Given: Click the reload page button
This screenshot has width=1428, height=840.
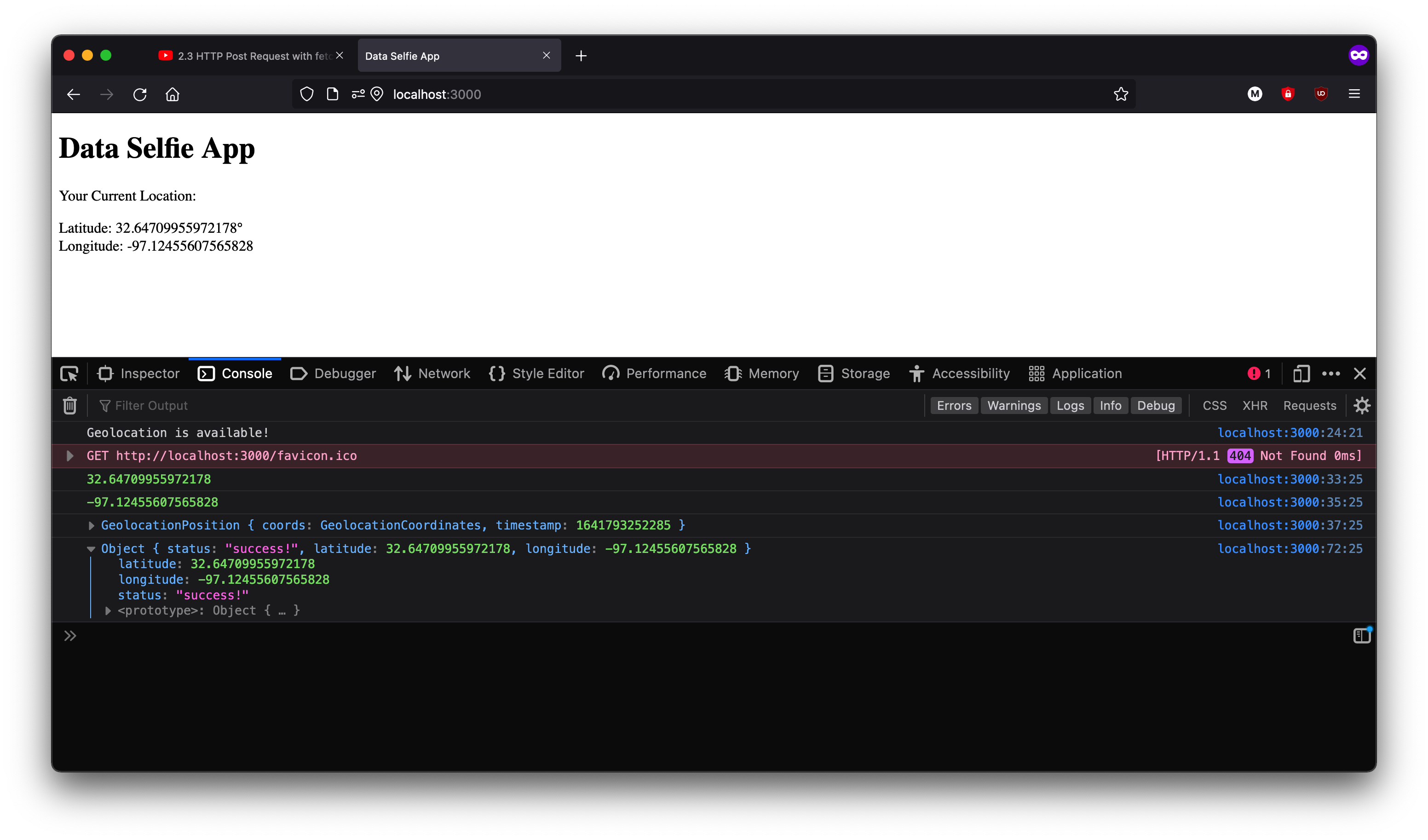Looking at the screenshot, I should pyautogui.click(x=140, y=94).
